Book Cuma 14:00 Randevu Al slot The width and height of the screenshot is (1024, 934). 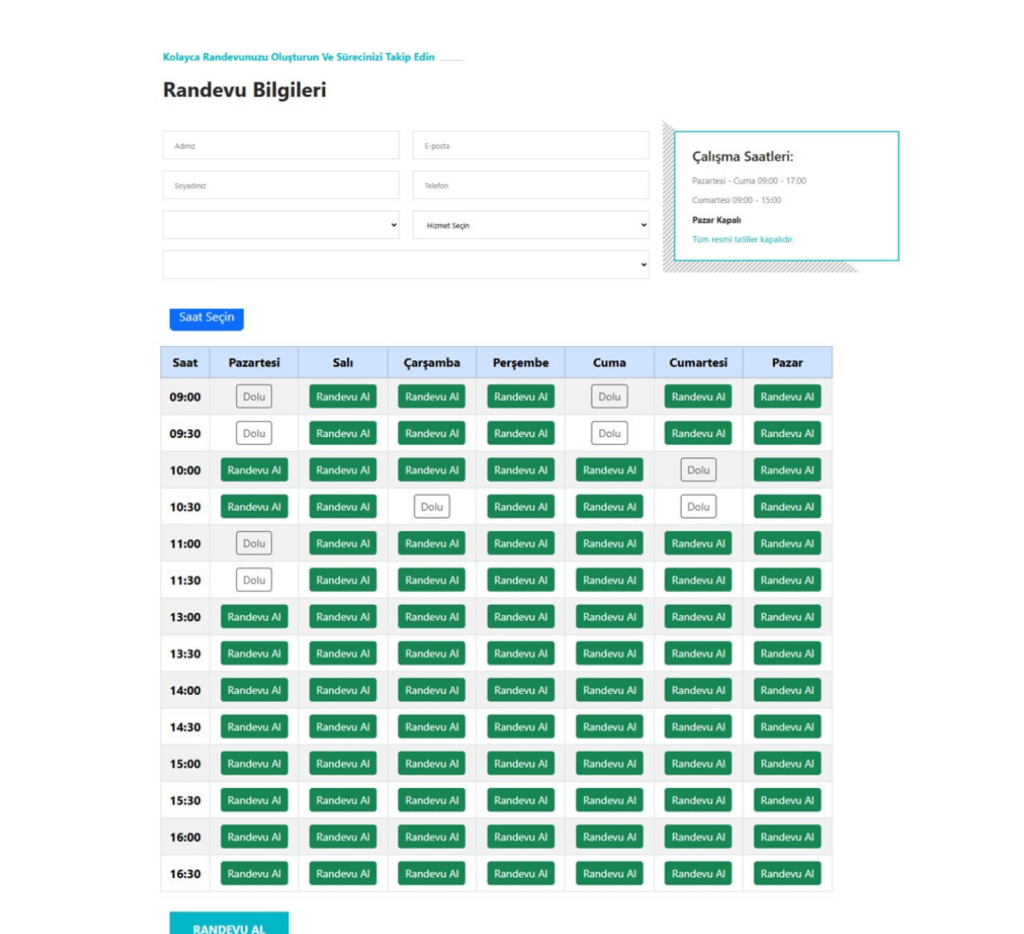(x=609, y=690)
